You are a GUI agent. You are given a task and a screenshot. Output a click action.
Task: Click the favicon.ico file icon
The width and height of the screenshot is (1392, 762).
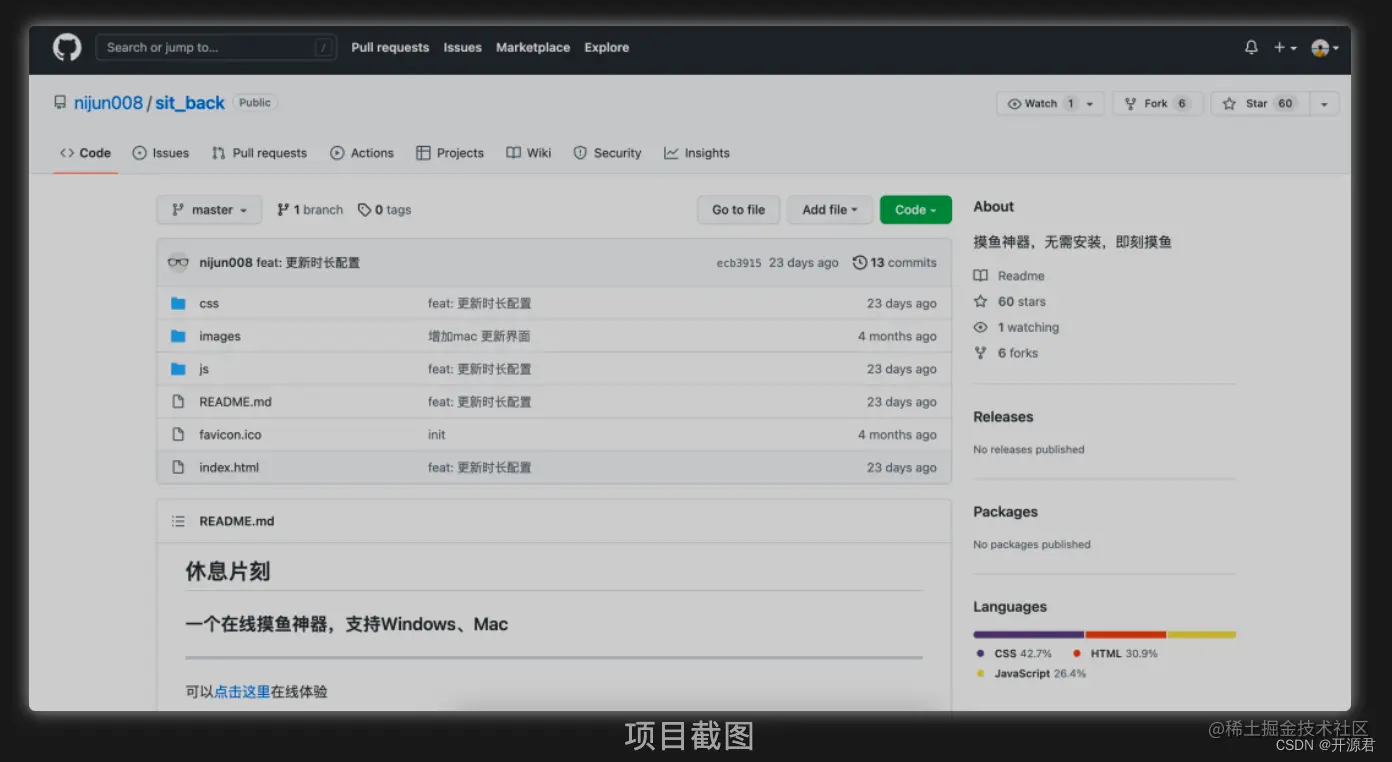tap(178, 435)
